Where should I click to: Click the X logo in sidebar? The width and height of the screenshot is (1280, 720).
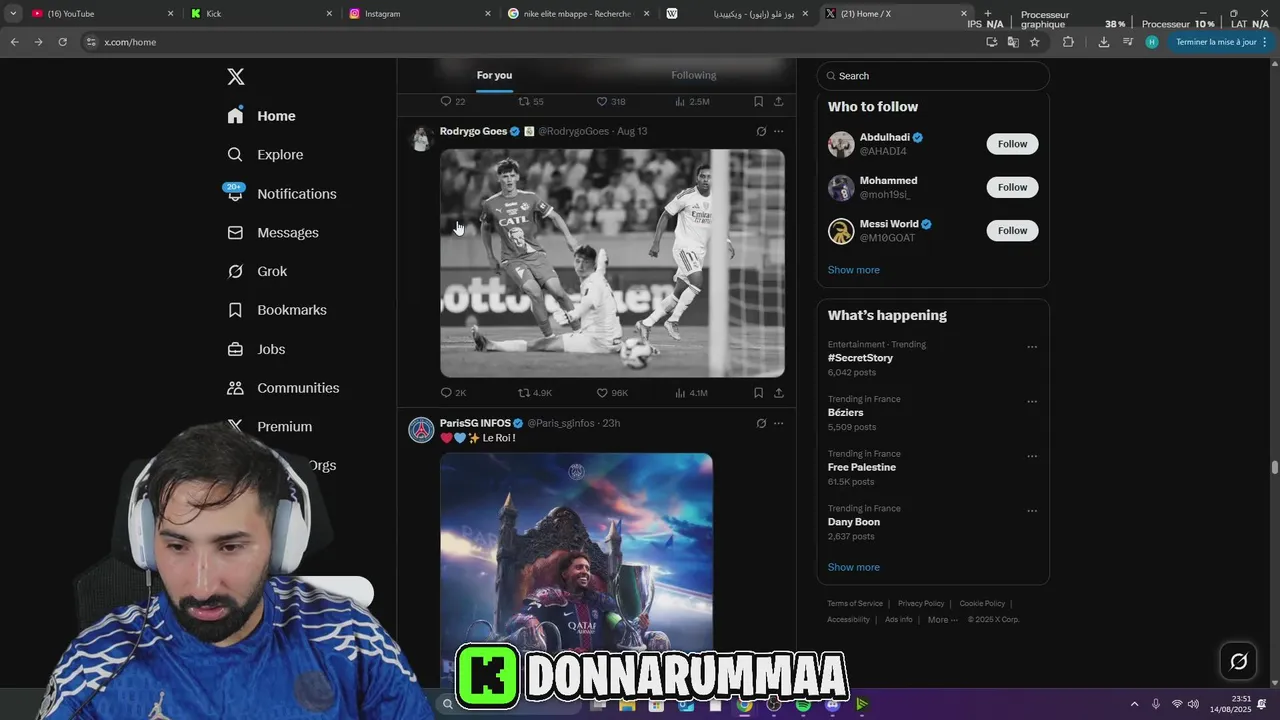point(236,77)
